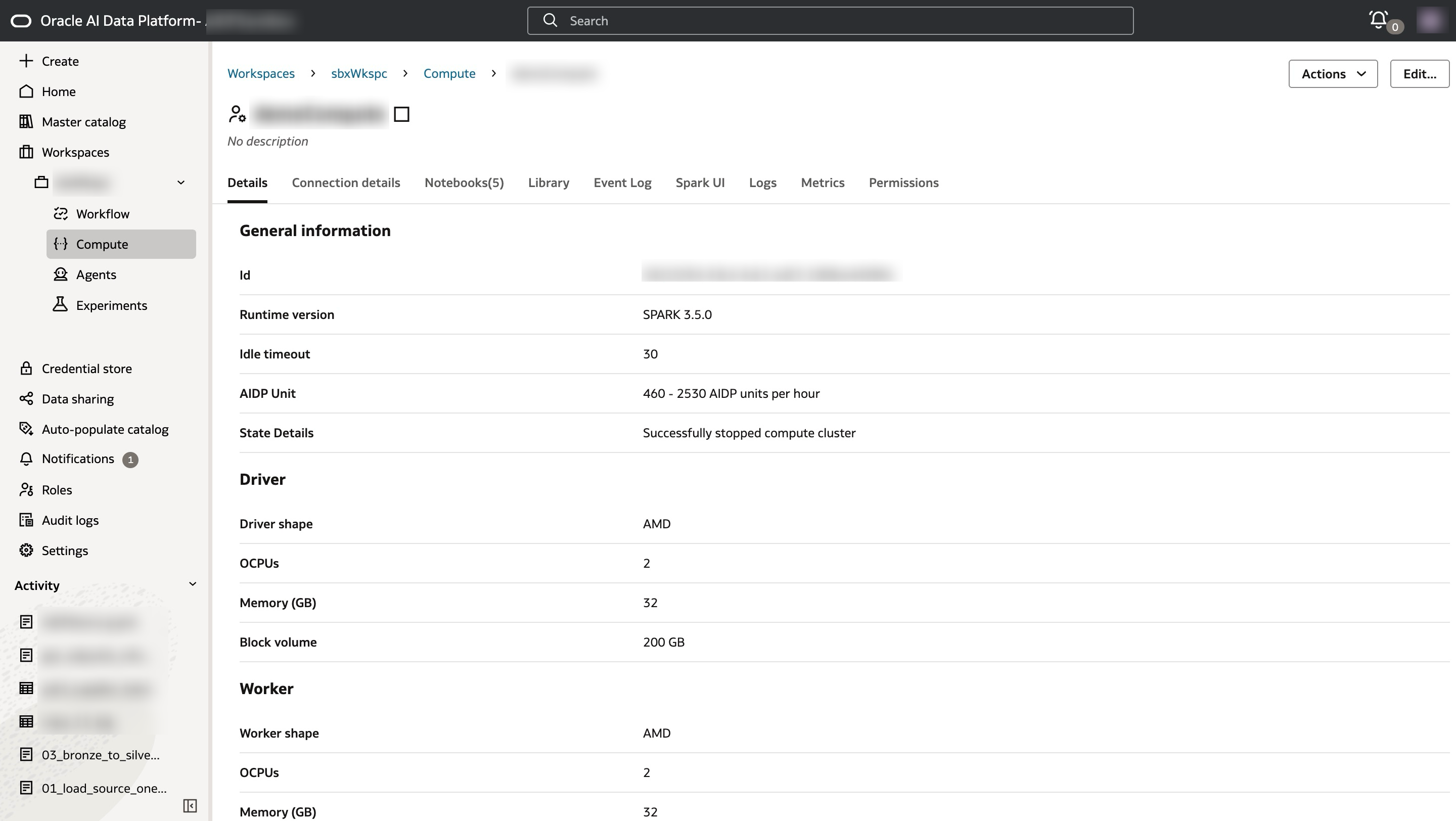Click the search magnifier icon

550,20
